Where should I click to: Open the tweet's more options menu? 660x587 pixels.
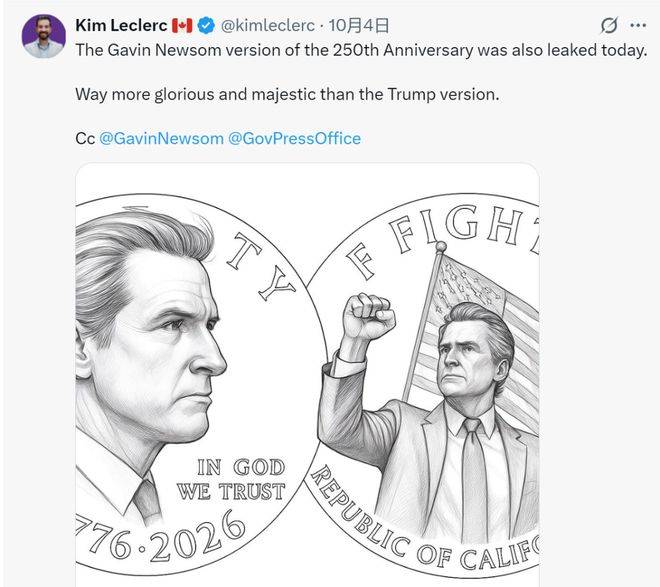click(x=638, y=25)
